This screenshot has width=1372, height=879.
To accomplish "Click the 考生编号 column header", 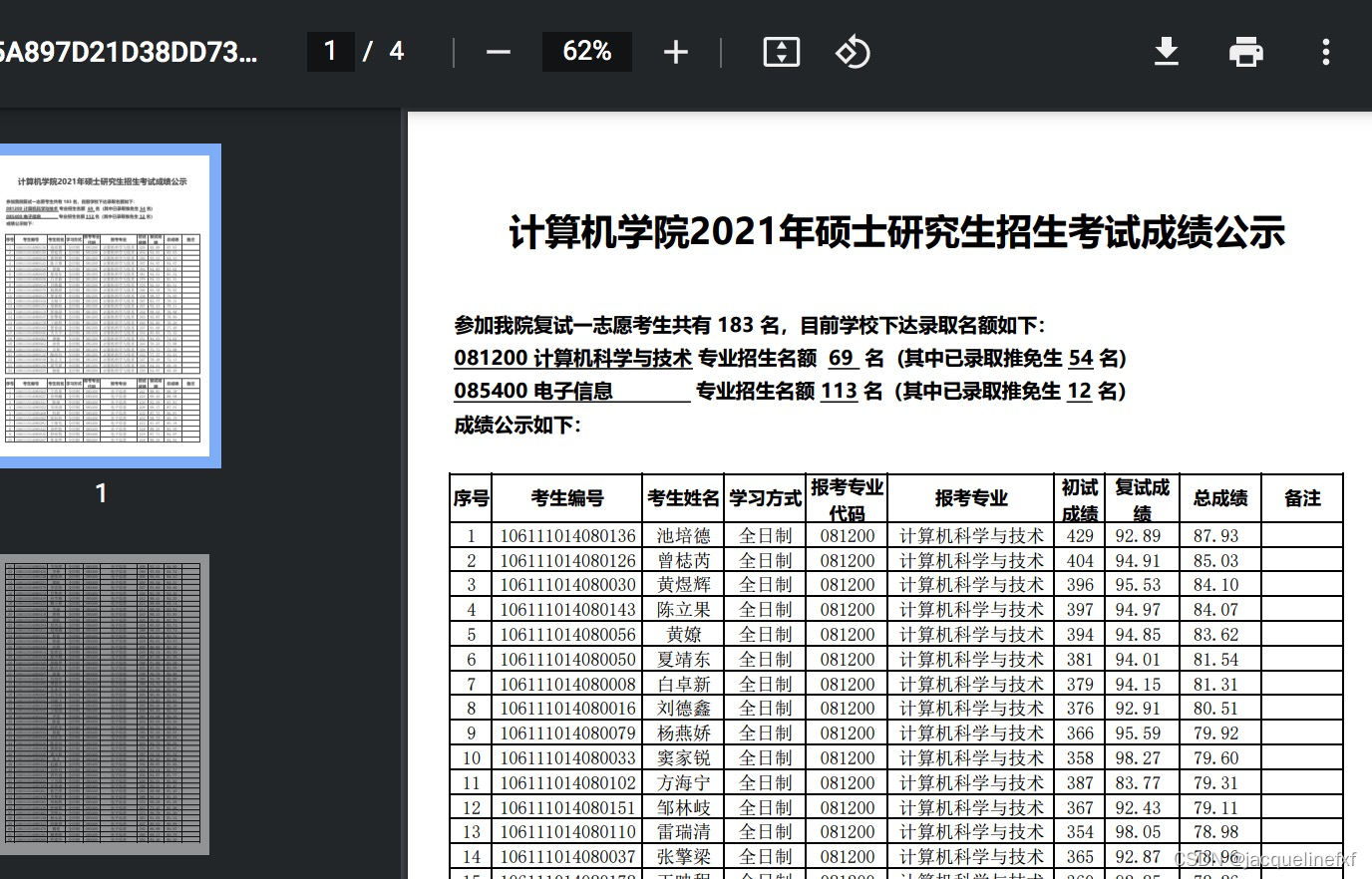I will [x=566, y=498].
